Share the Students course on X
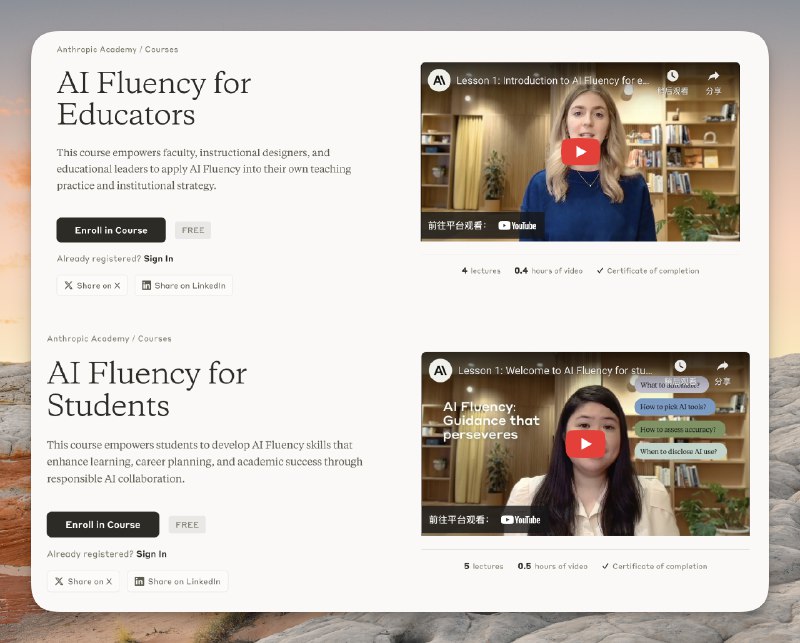 click(x=83, y=581)
